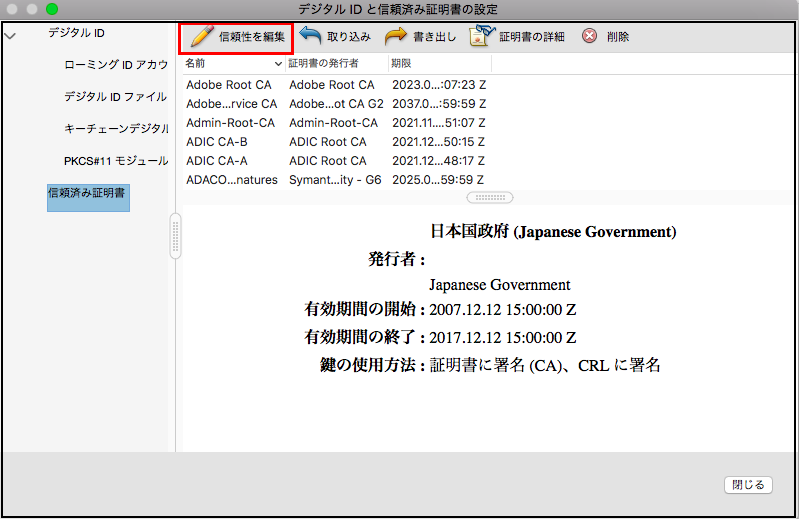Viewport: 799px width, 519px height.
Task: Select the Admin-Root-CA name cell
Action: click(x=230, y=123)
